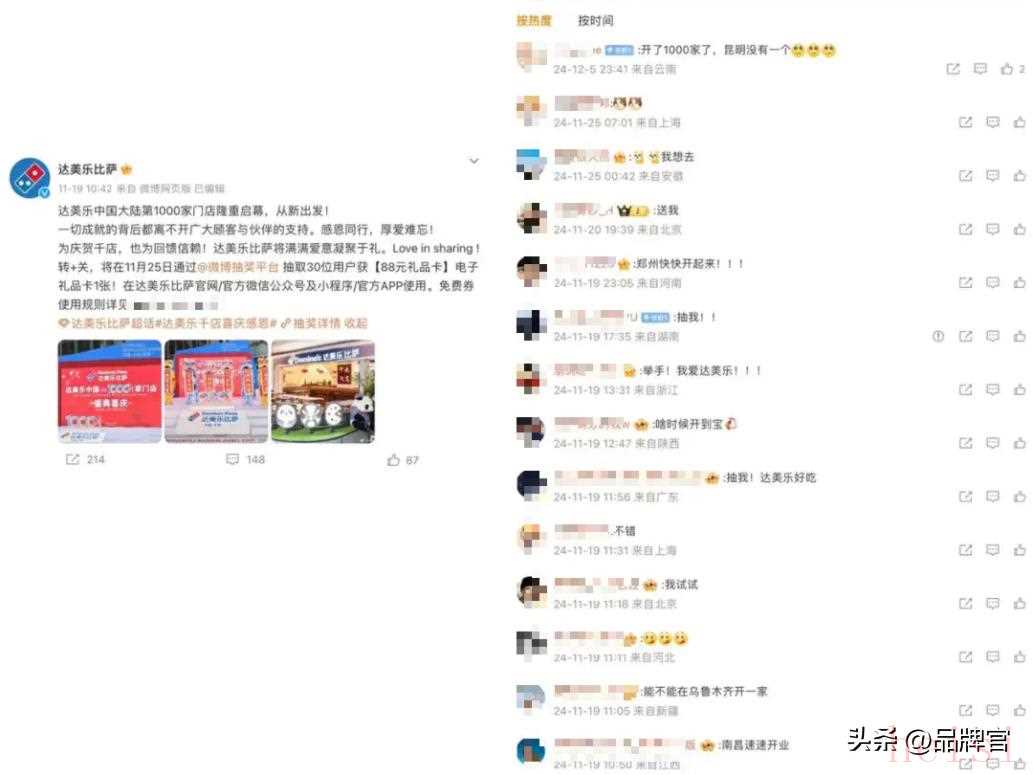Open the panda storefront photo thumbnail
The image size is (1033, 775).
[x=323, y=391]
